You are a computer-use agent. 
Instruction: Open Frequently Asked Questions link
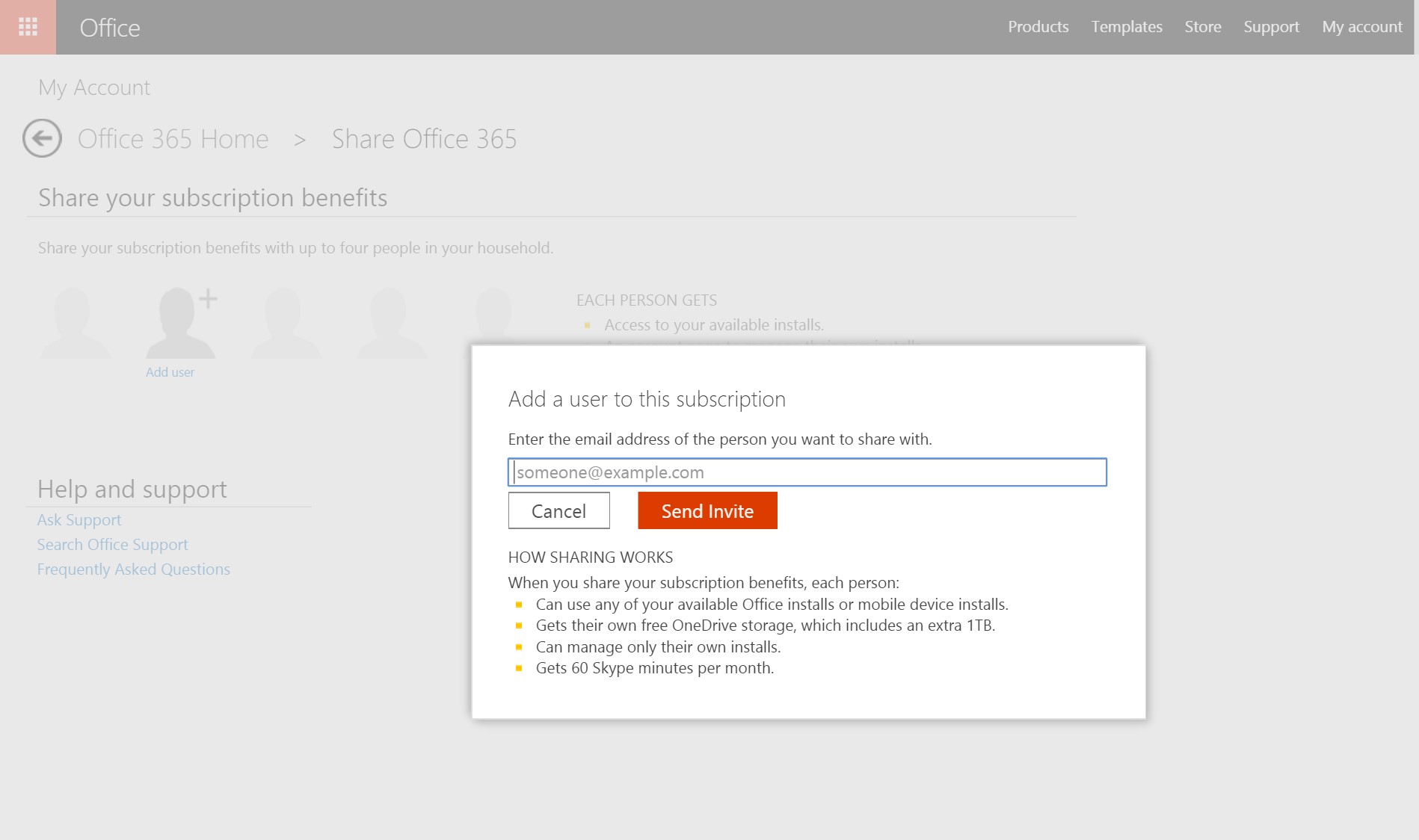(134, 569)
